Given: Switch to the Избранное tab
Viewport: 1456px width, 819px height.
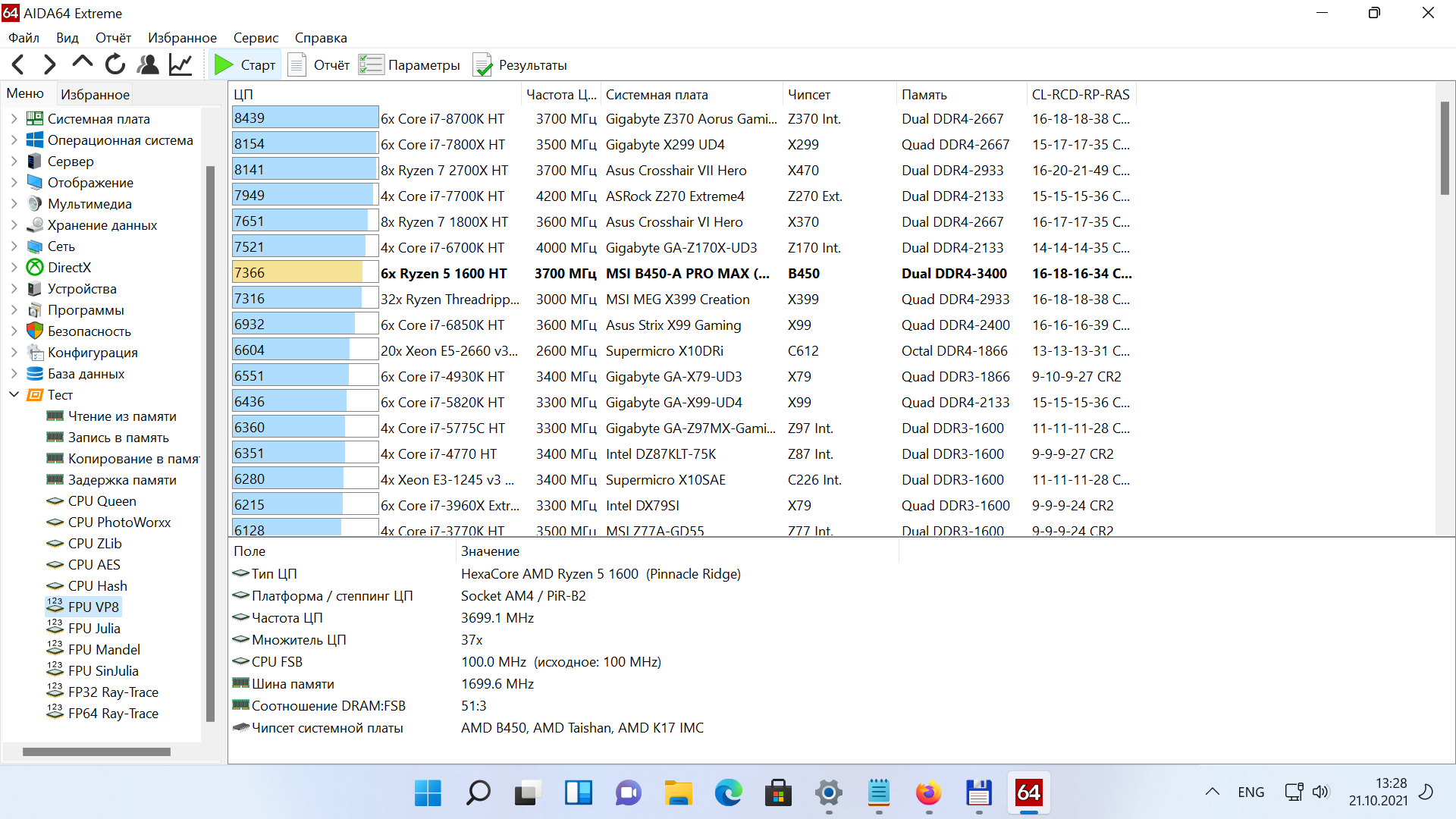Looking at the screenshot, I should pyautogui.click(x=95, y=95).
